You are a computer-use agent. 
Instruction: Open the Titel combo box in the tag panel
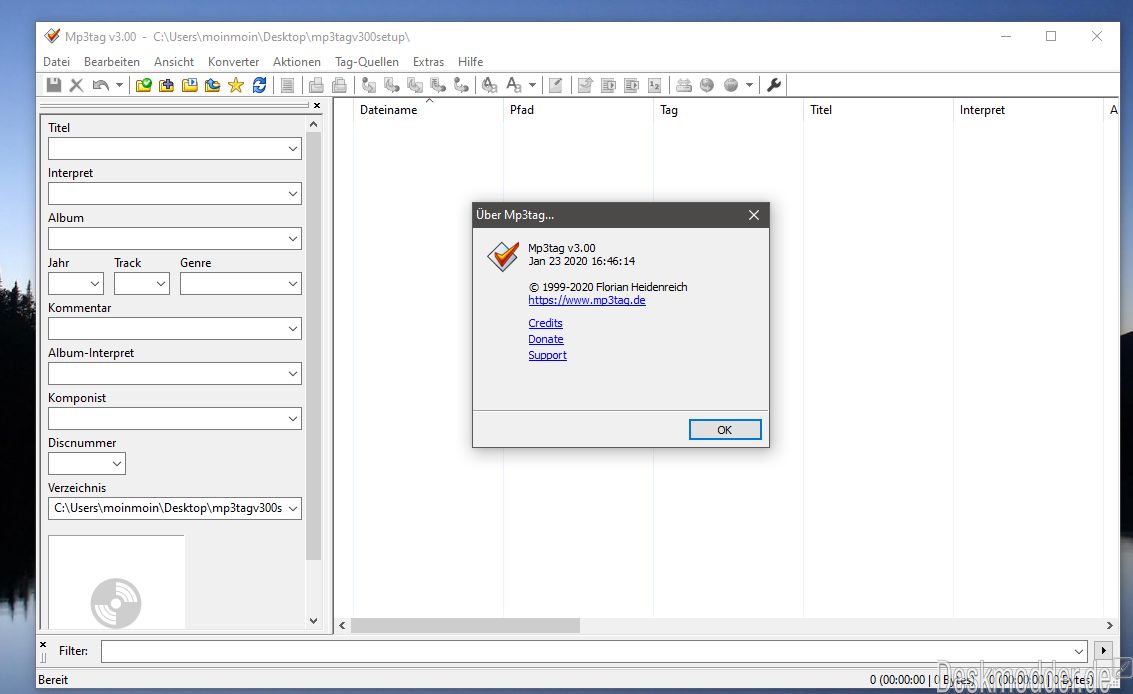pos(175,149)
